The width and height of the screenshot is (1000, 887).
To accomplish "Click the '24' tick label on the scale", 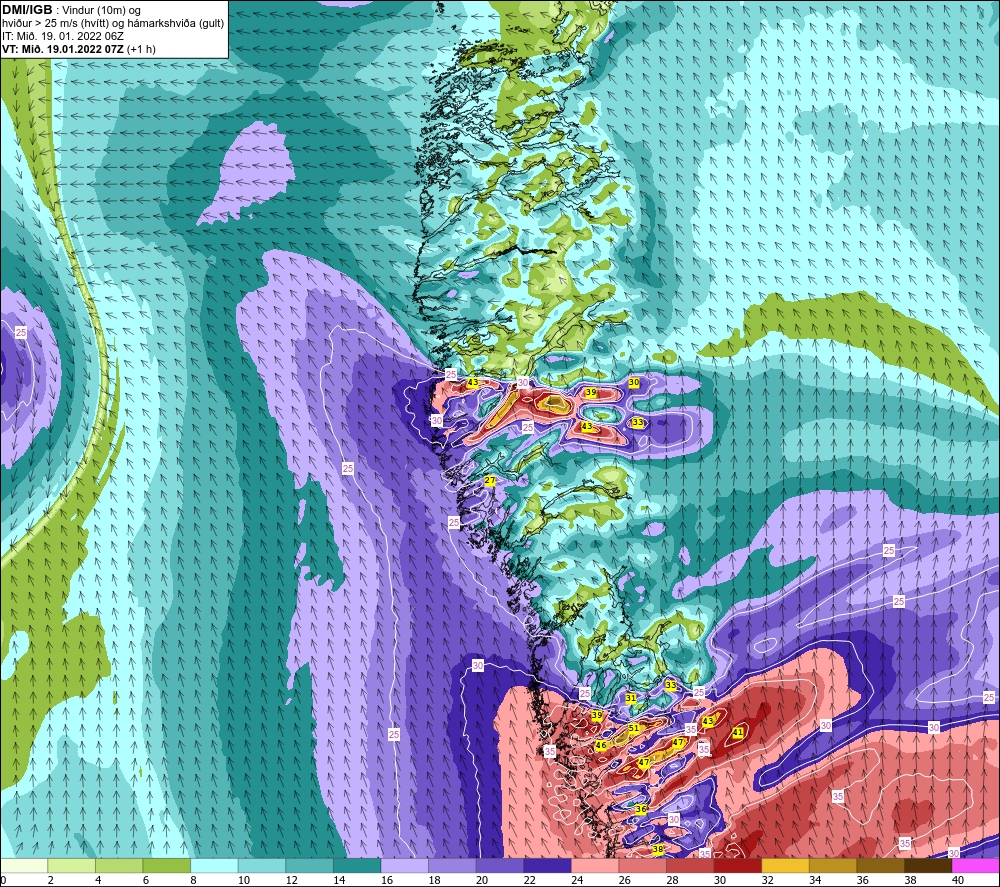I will coord(577,880).
